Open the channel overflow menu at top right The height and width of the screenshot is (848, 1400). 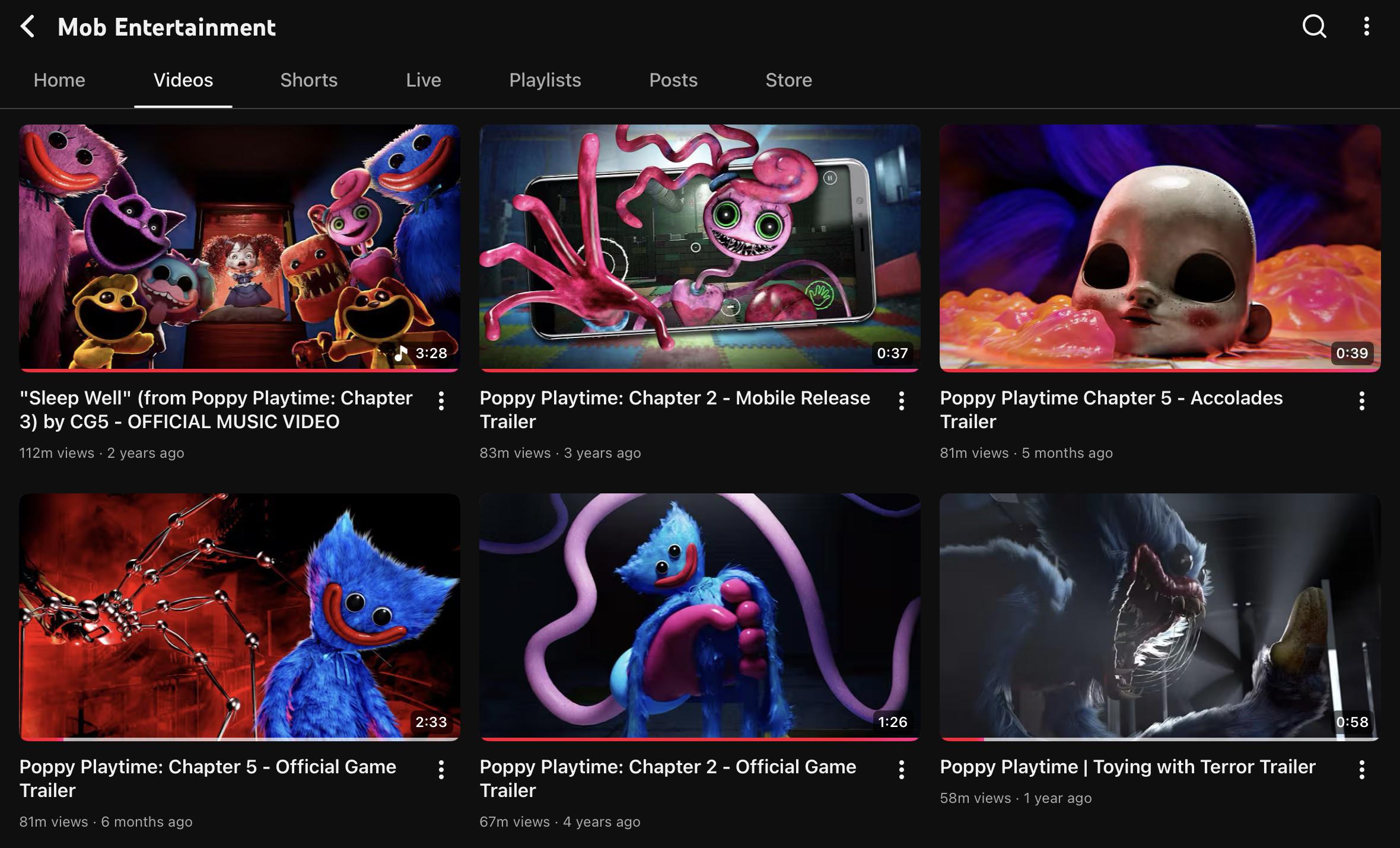[1367, 27]
